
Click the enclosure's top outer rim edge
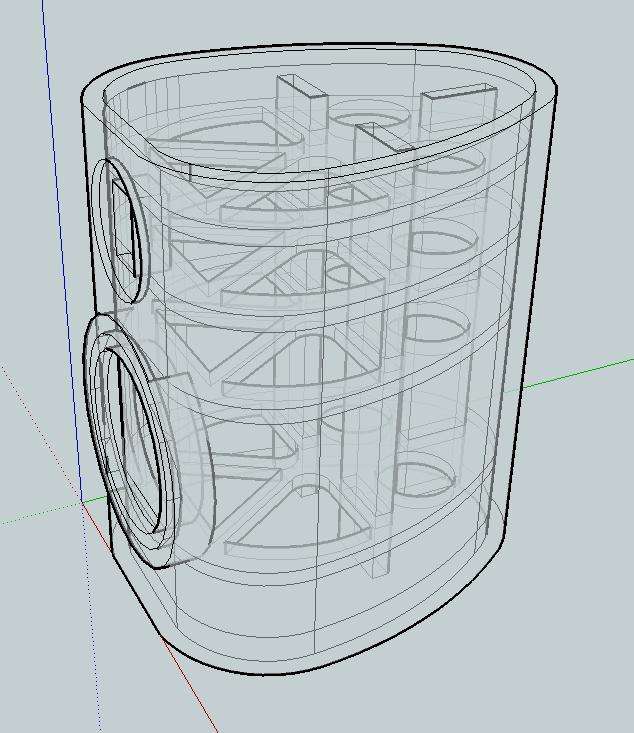pos(300,47)
